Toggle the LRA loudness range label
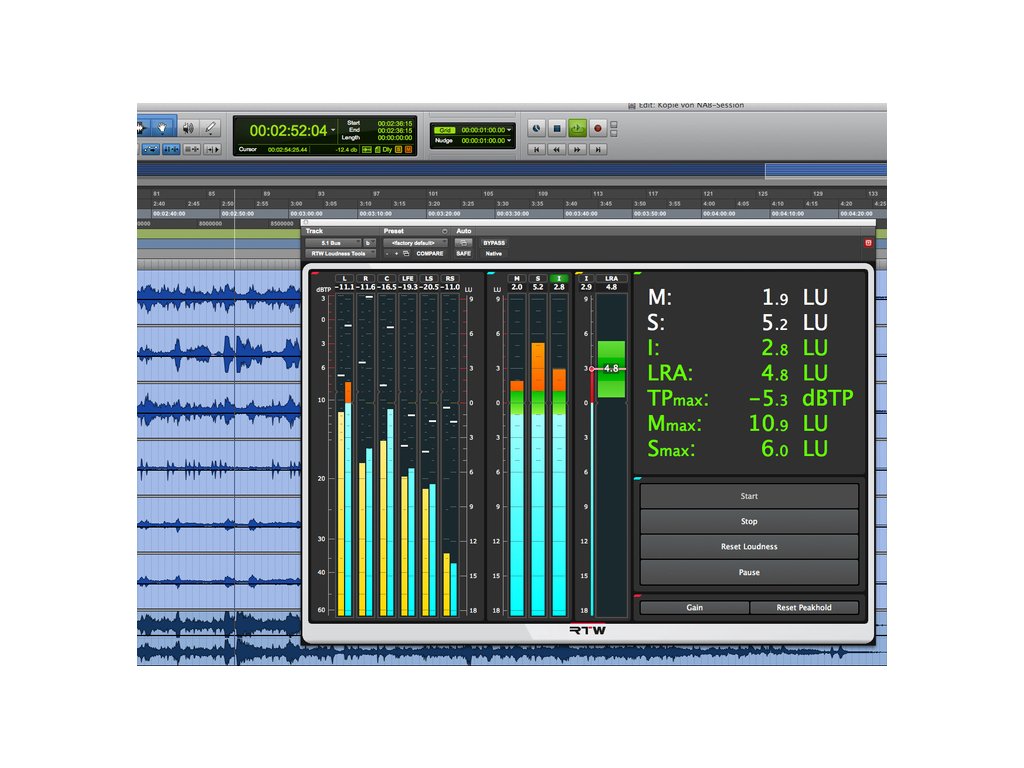This screenshot has height=768, width=1024. click(x=611, y=278)
